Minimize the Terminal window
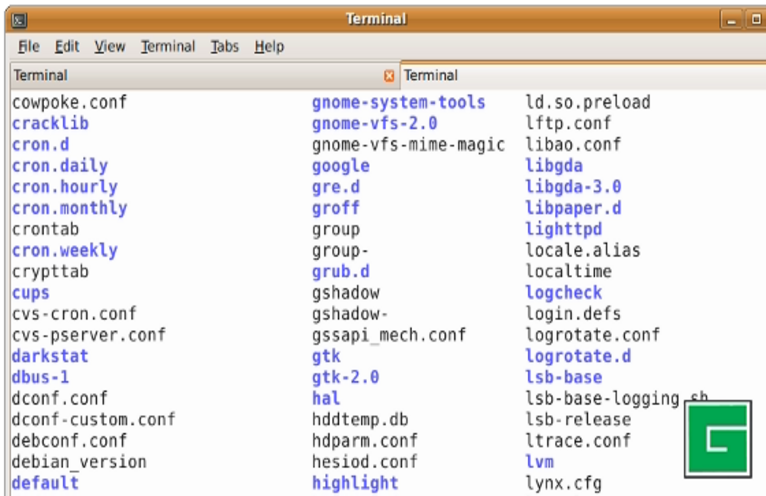Viewport: 766px width, 496px height. 733,20
